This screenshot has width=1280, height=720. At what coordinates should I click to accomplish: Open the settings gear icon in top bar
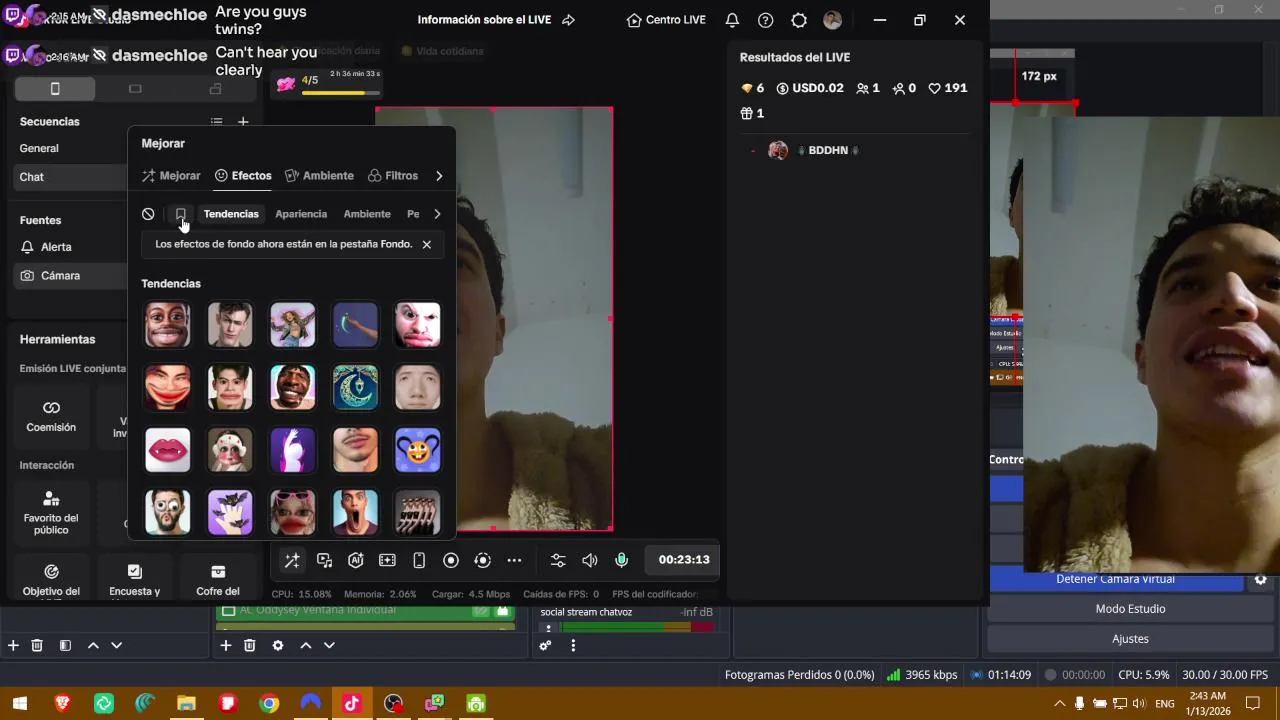799,20
